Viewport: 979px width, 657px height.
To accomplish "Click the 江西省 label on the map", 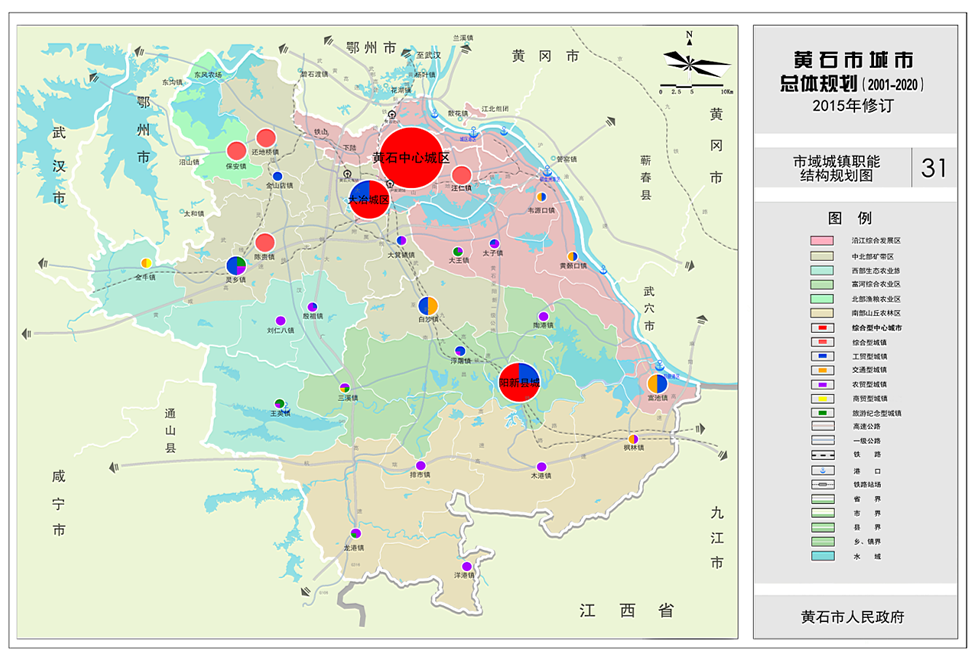I will point(626,610).
